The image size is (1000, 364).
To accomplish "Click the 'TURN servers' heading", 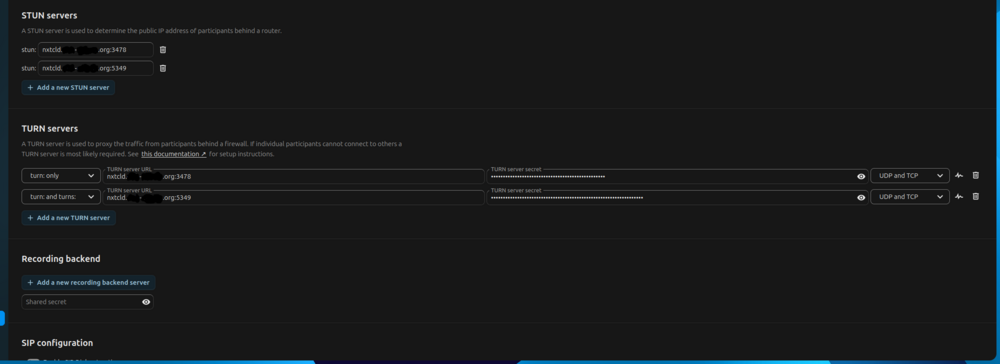I will point(50,129).
